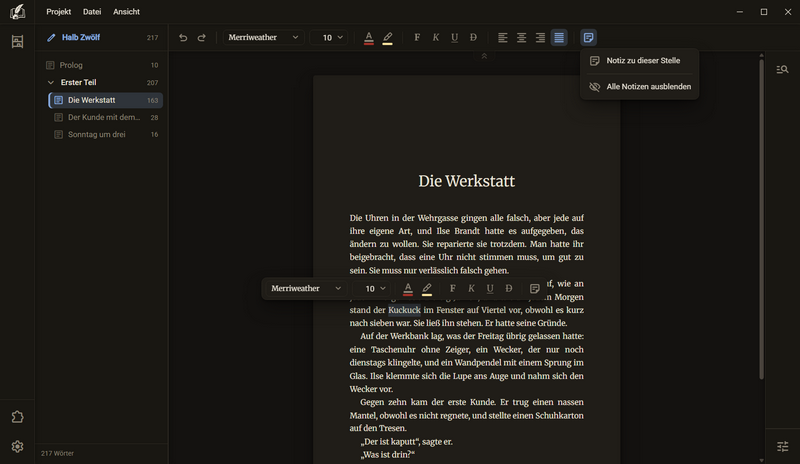Maximize the application window
The image size is (800, 464).
(764, 12)
